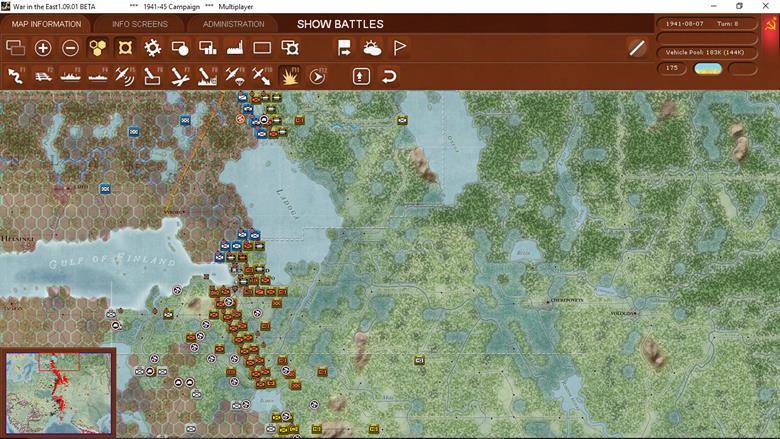Click the Helsinki city label on map
The image size is (780, 439).
(17, 239)
